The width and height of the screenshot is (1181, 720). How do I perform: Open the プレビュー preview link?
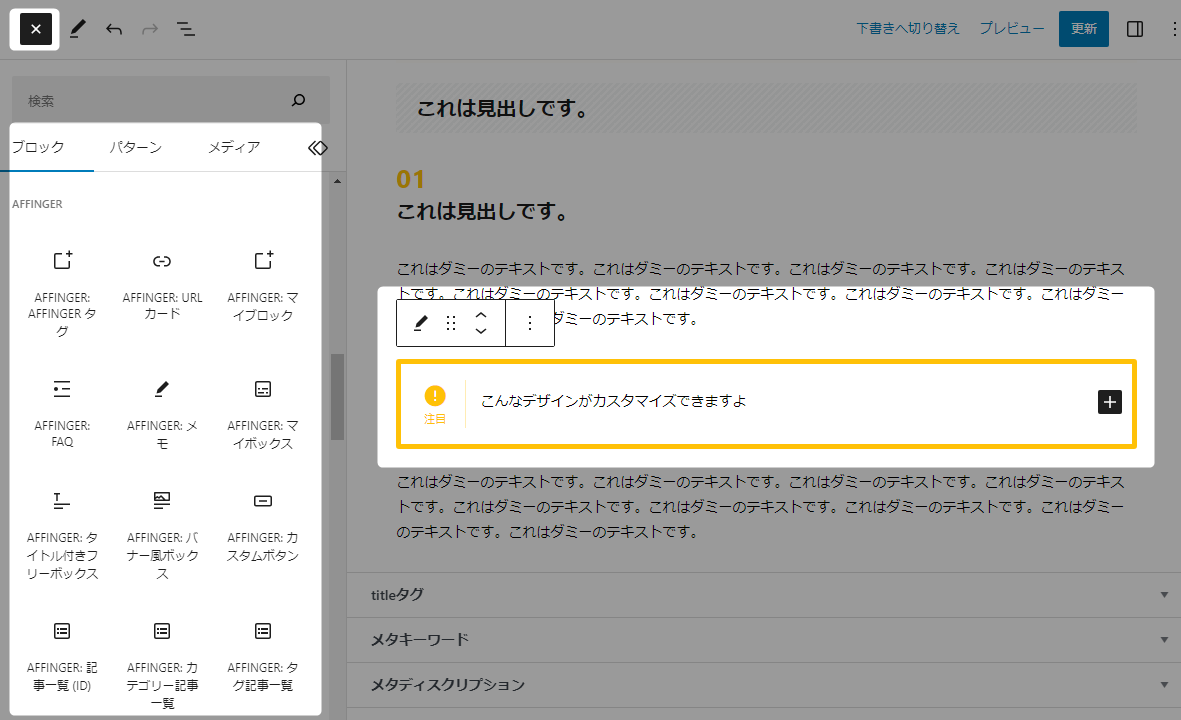coord(1012,29)
